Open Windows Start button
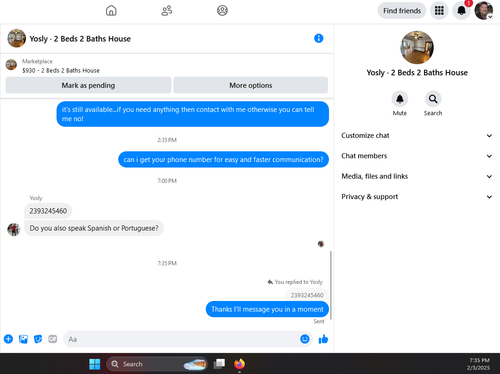This screenshot has height=374, width=500. [95, 364]
